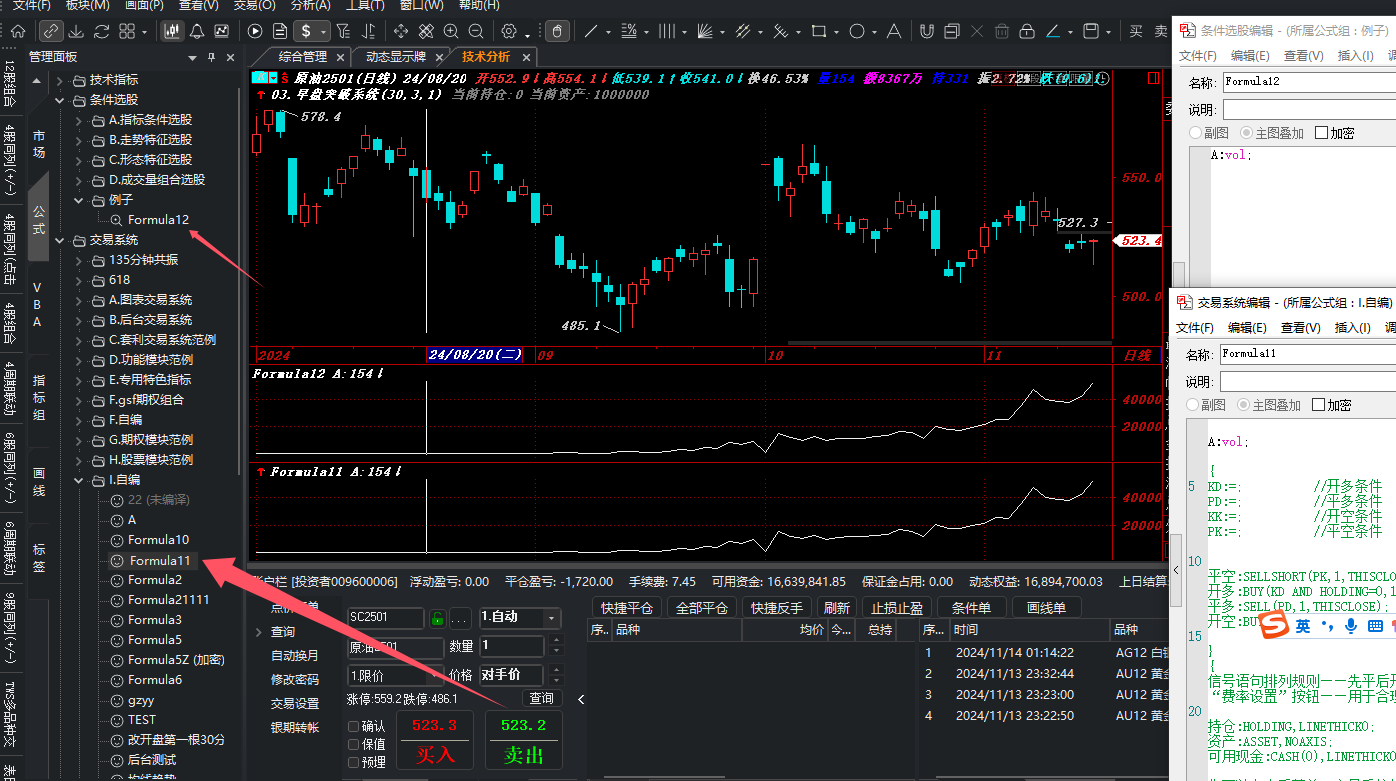Collapse the 例子 folder
Image resolution: width=1396 pixels, height=781 pixels.
point(79,200)
